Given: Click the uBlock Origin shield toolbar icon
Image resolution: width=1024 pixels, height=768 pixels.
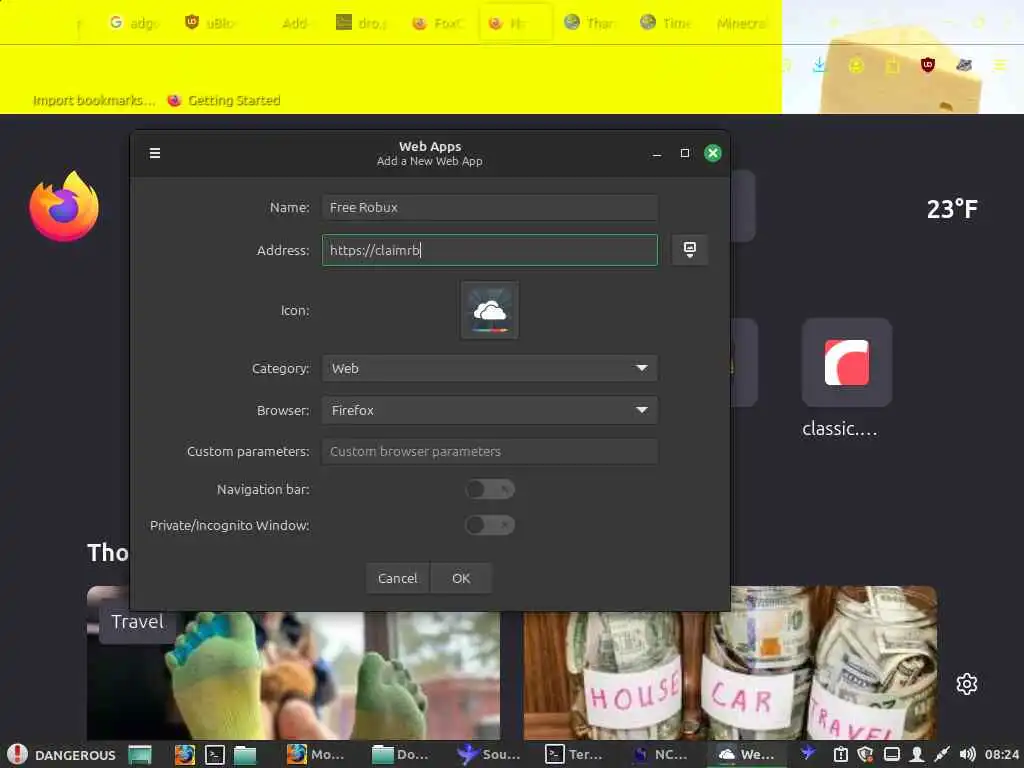Looking at the screenshot, I should click(x=928, y=65).
